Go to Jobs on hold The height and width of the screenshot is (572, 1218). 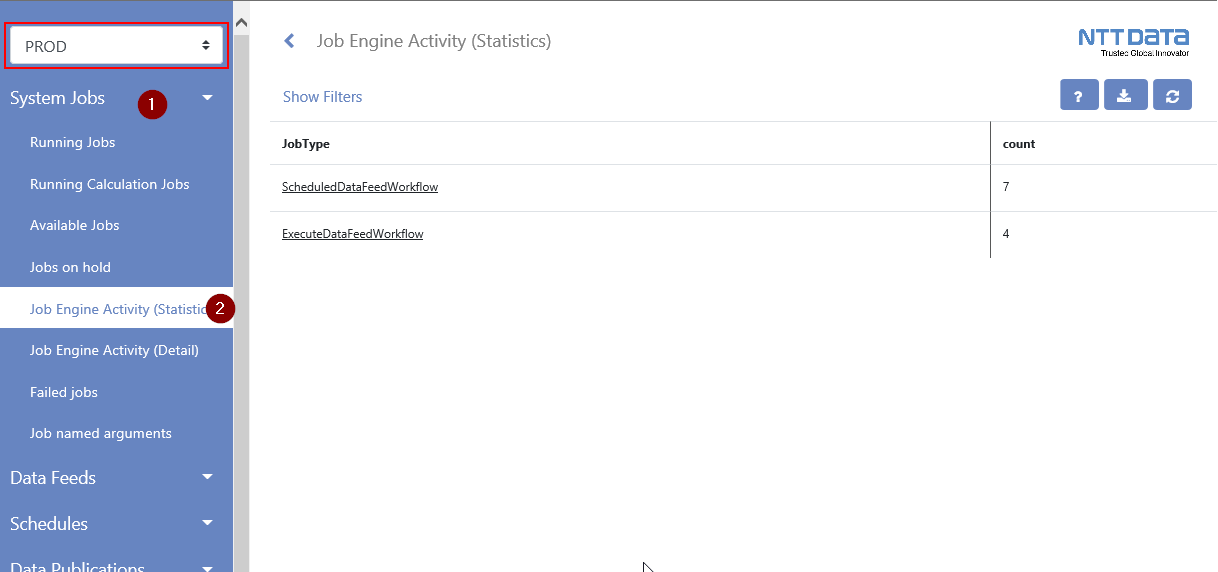(70, 267)
